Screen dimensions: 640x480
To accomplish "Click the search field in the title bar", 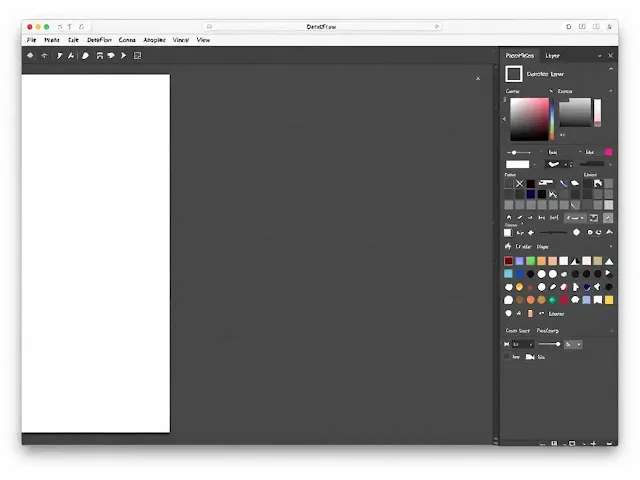I will [322, 27].
